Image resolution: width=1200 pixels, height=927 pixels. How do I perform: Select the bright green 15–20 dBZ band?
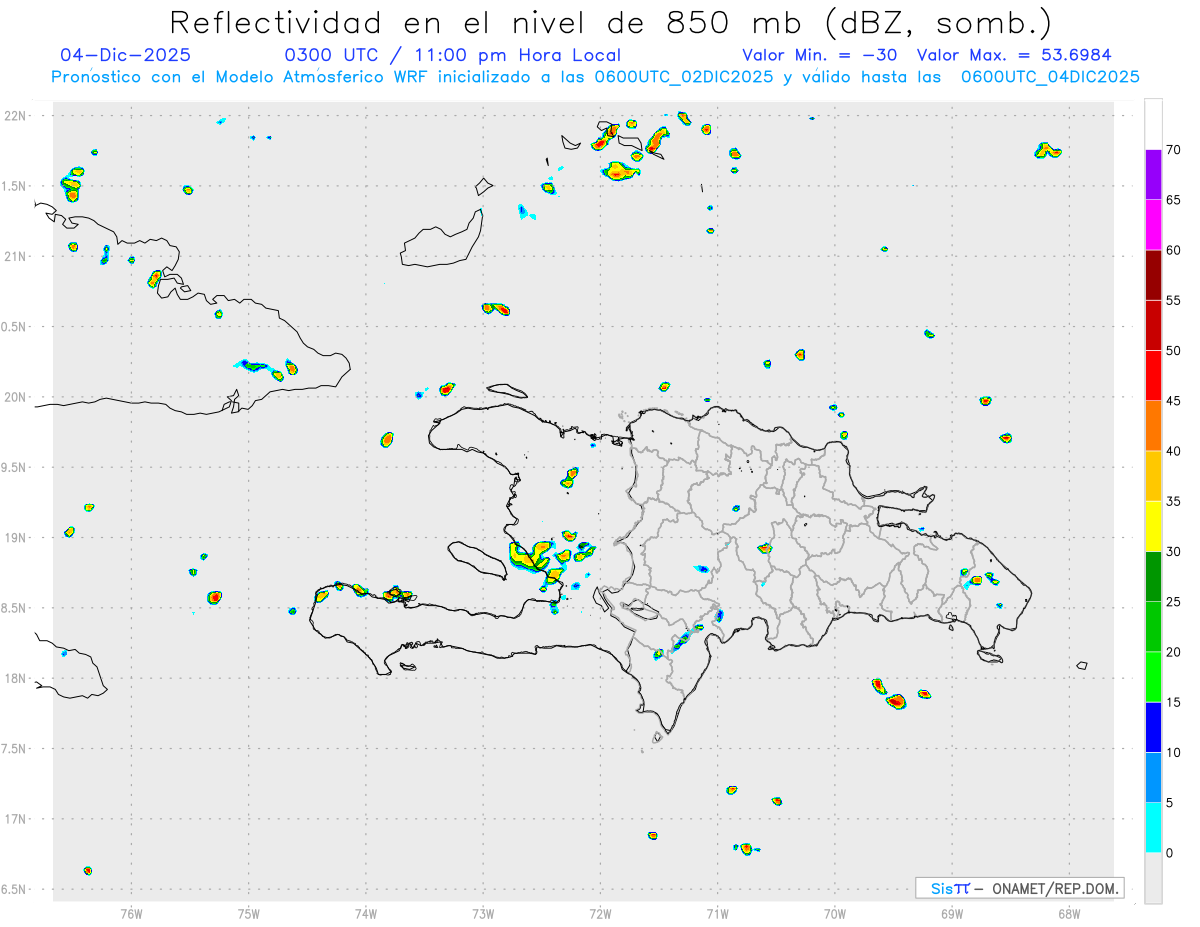click(x=1153, y=677)
